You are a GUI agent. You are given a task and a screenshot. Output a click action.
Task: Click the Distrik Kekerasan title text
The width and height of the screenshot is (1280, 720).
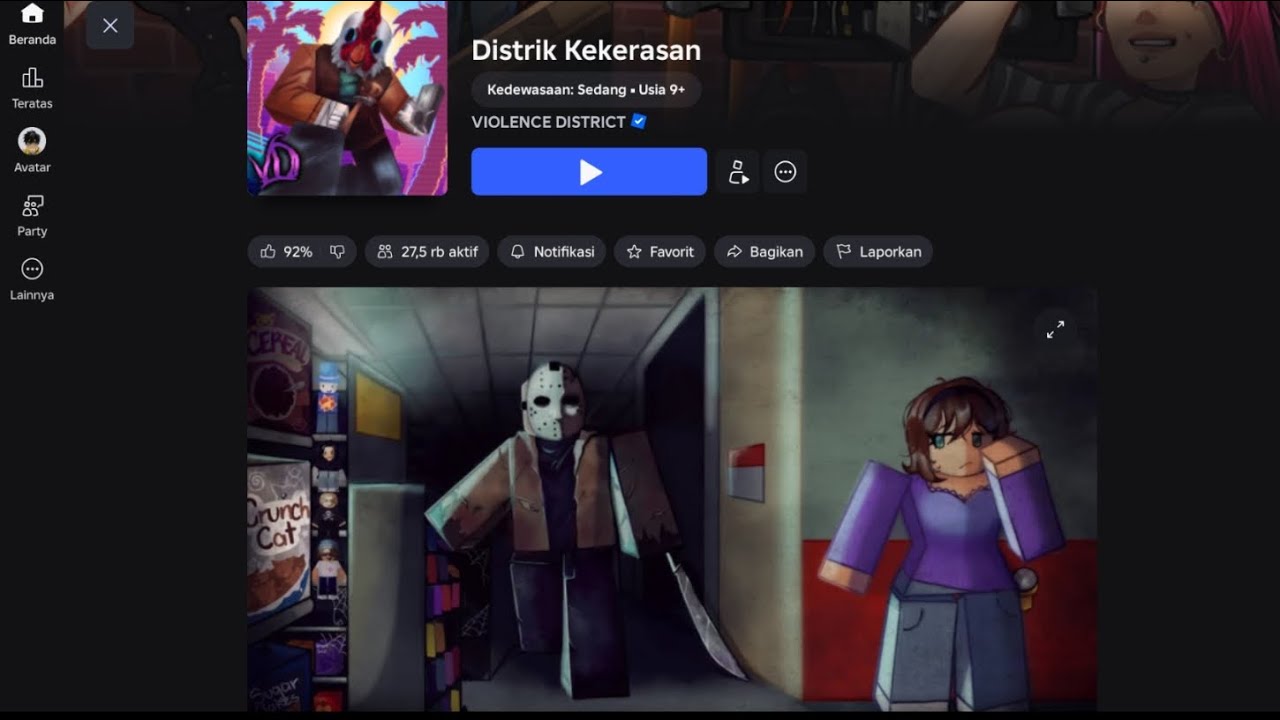click(x=586, y=50)
